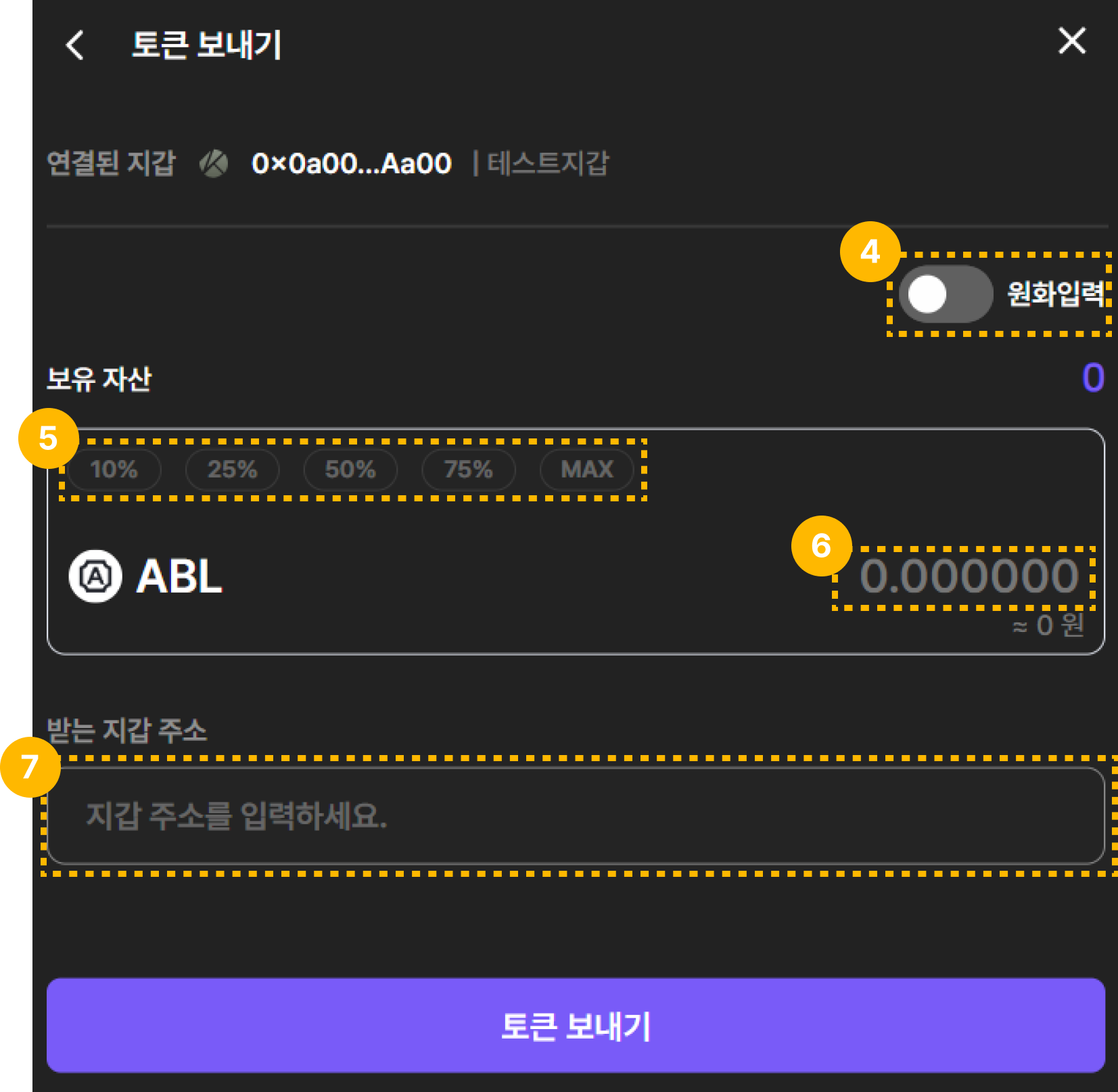Select the 25% amount chip
This screenshot has height=1092, width=1118.
click(232, 470)
